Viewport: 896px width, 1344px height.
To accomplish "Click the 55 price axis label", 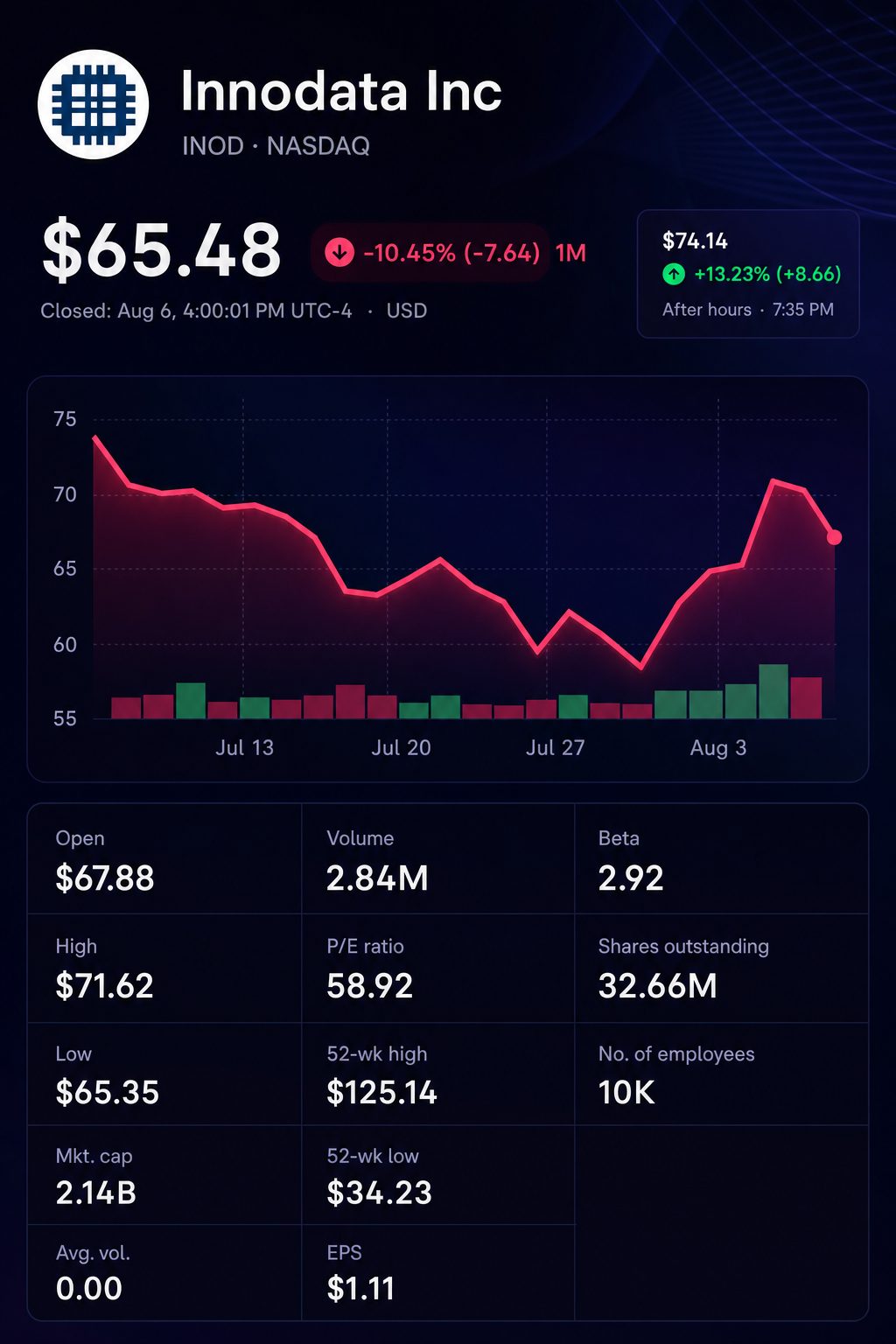I will (x=65, y=719).
